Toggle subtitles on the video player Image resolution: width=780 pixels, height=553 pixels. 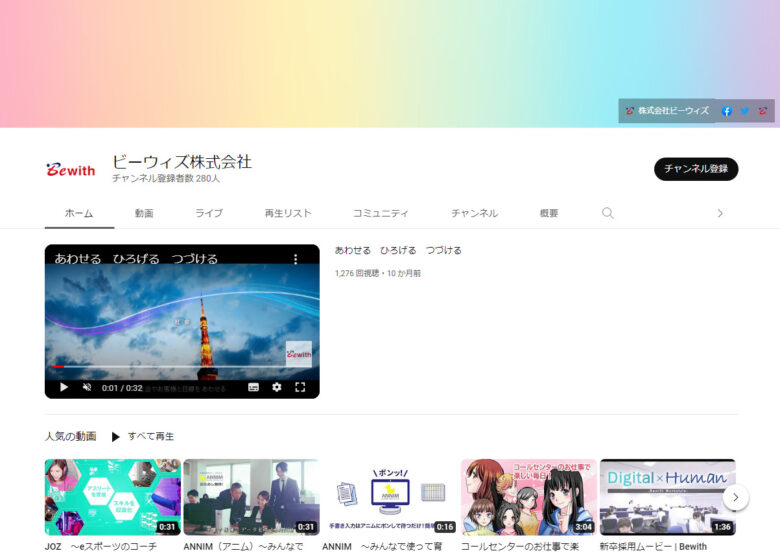(x=253, y=387)
